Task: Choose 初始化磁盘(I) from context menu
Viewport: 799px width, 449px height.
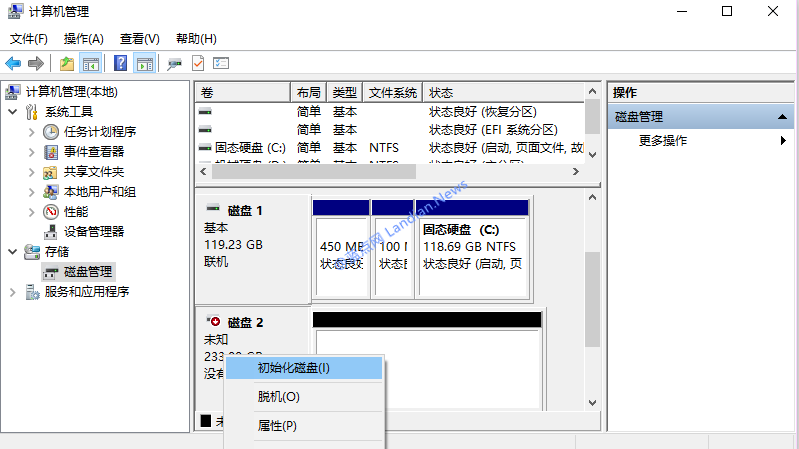Action: [x=304, y=368]
